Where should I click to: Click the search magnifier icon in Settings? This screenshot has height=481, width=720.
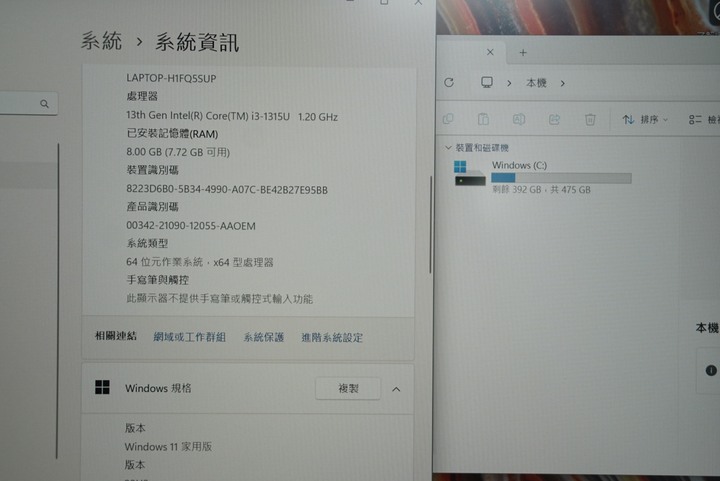click(45, 104)
